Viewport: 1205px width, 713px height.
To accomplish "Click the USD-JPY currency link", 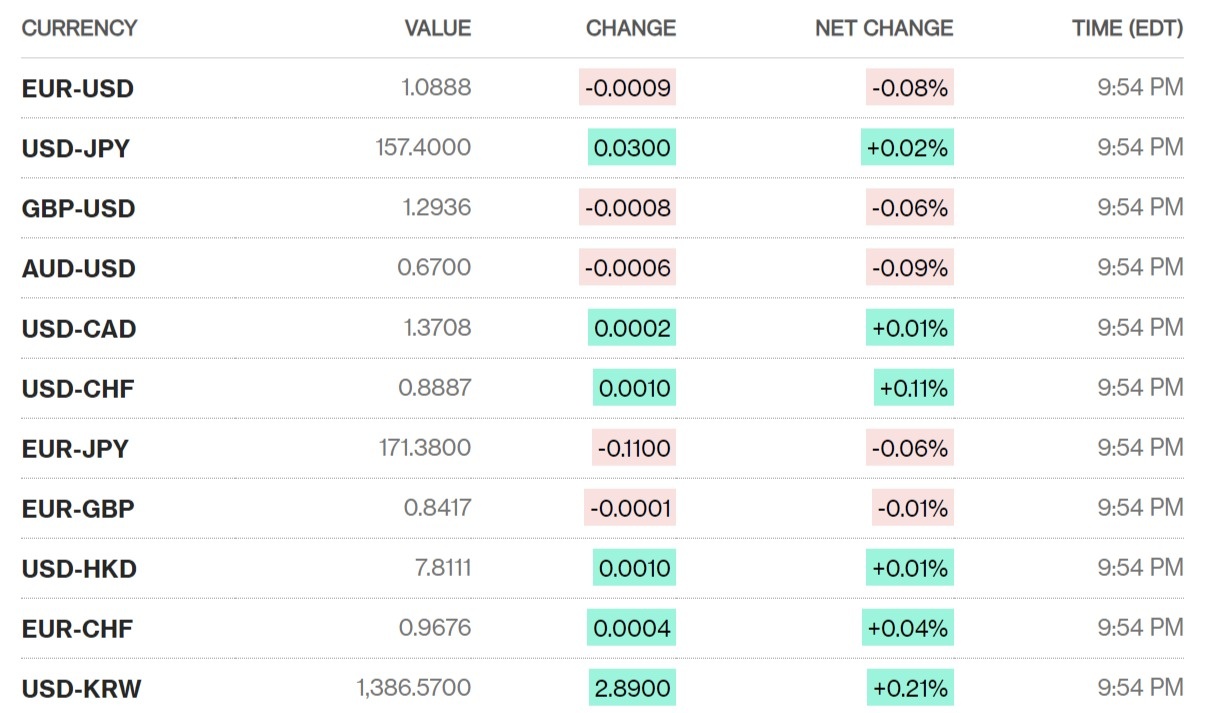I will tap(76, 148).
